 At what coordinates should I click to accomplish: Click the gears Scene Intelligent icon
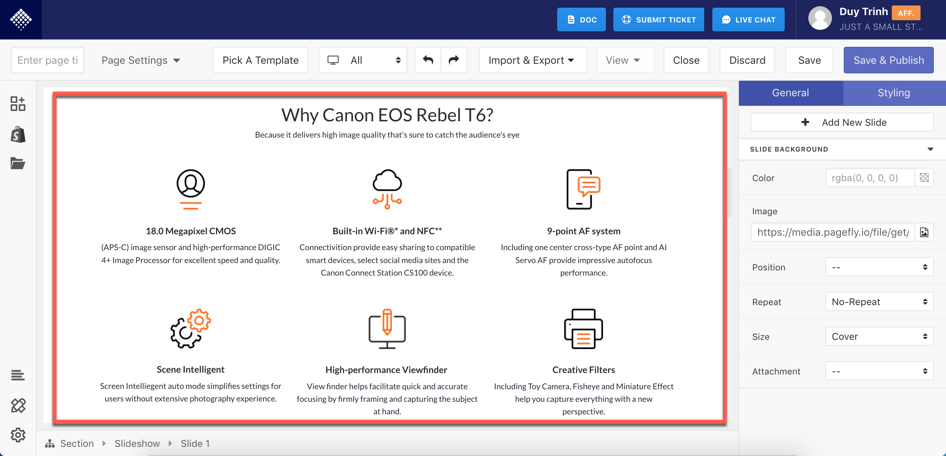click(x=191, y=328)
